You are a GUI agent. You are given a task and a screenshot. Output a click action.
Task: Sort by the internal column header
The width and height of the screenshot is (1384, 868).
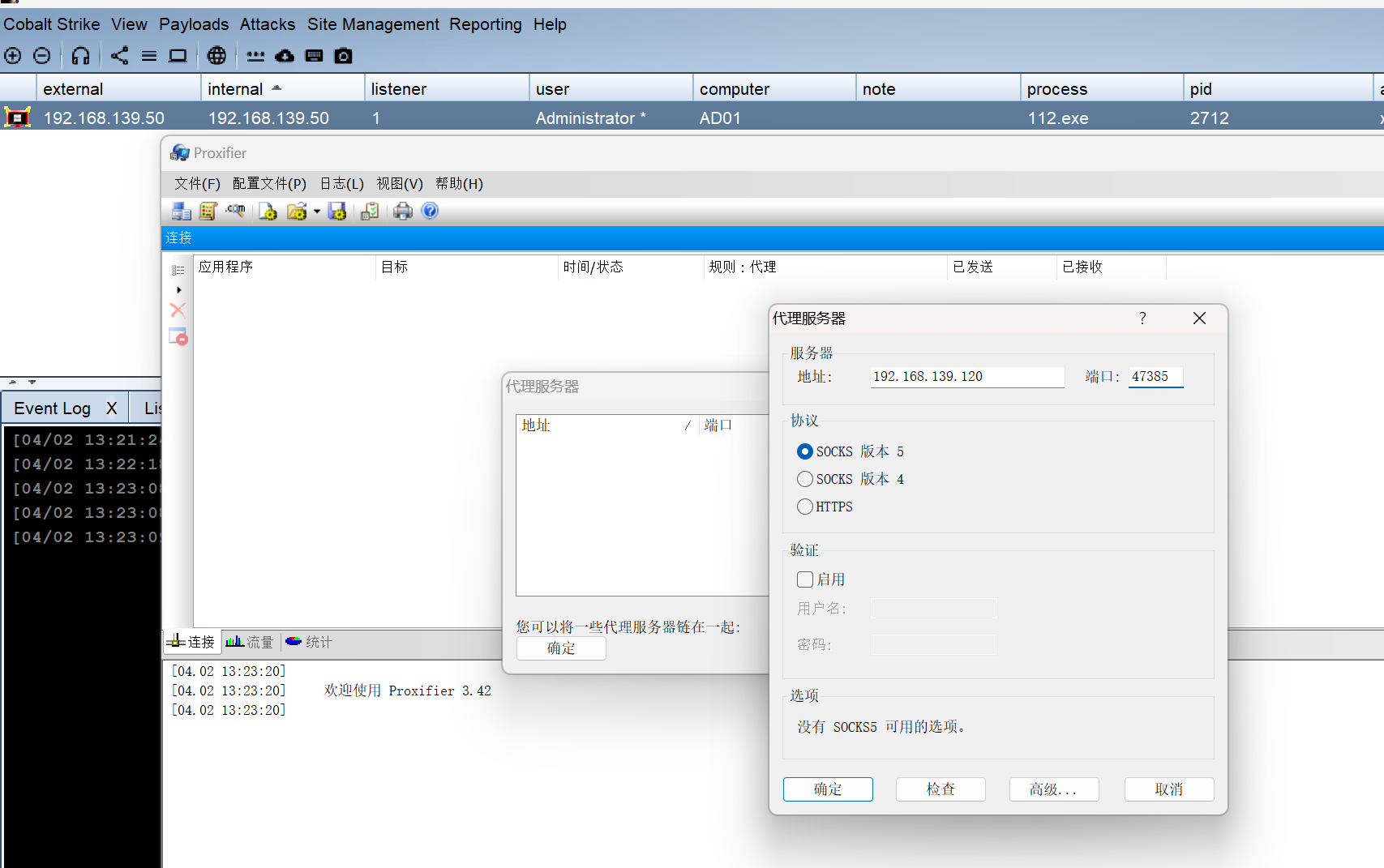click(x=235, y=88)
